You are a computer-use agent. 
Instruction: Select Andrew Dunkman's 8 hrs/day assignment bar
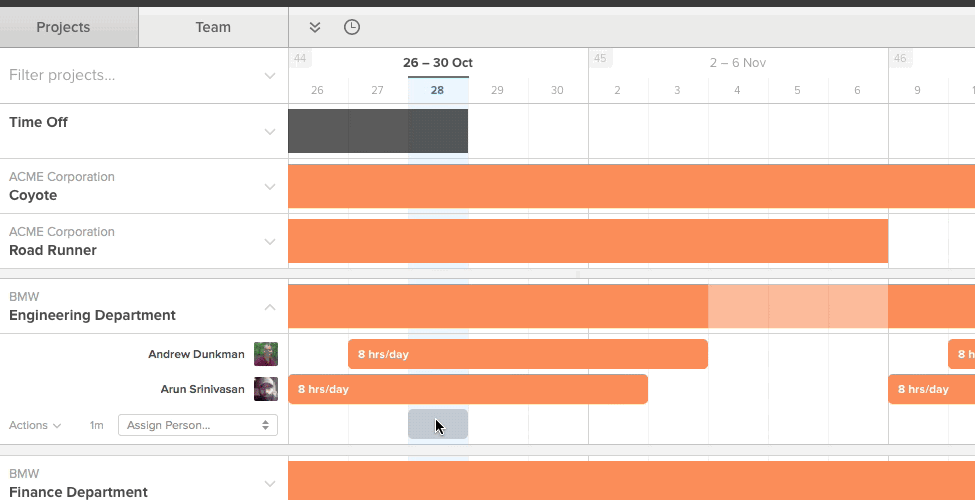[x=527, y=354]
